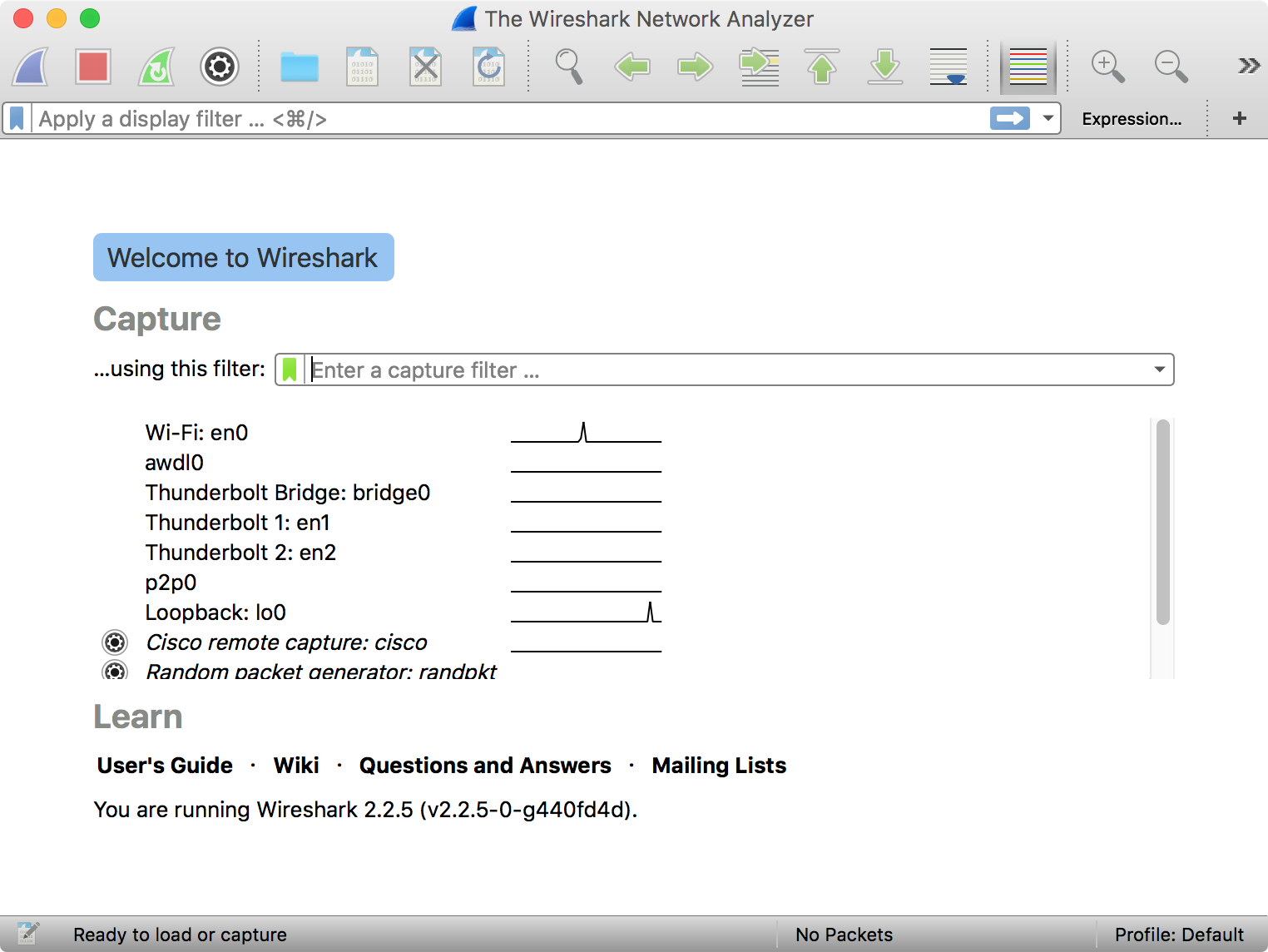
Task: Open Questions and Answers link
Action: click(485, 766)
